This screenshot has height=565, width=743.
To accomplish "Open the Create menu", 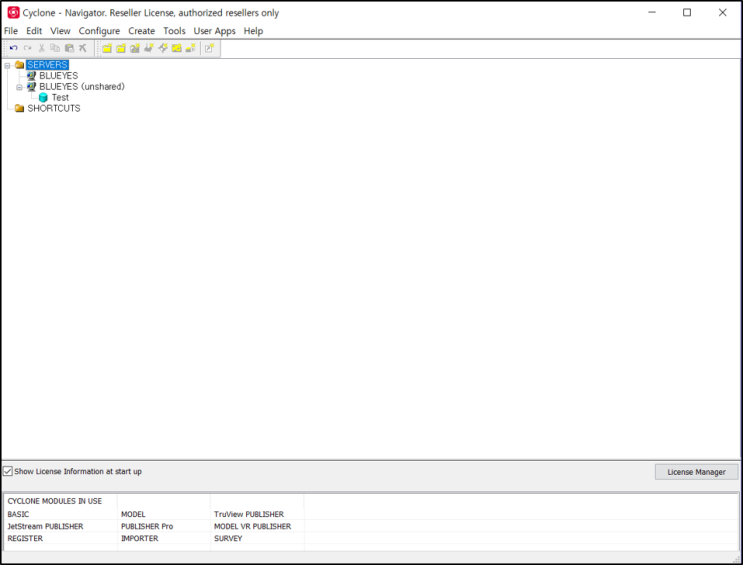I will click(142, 31).
